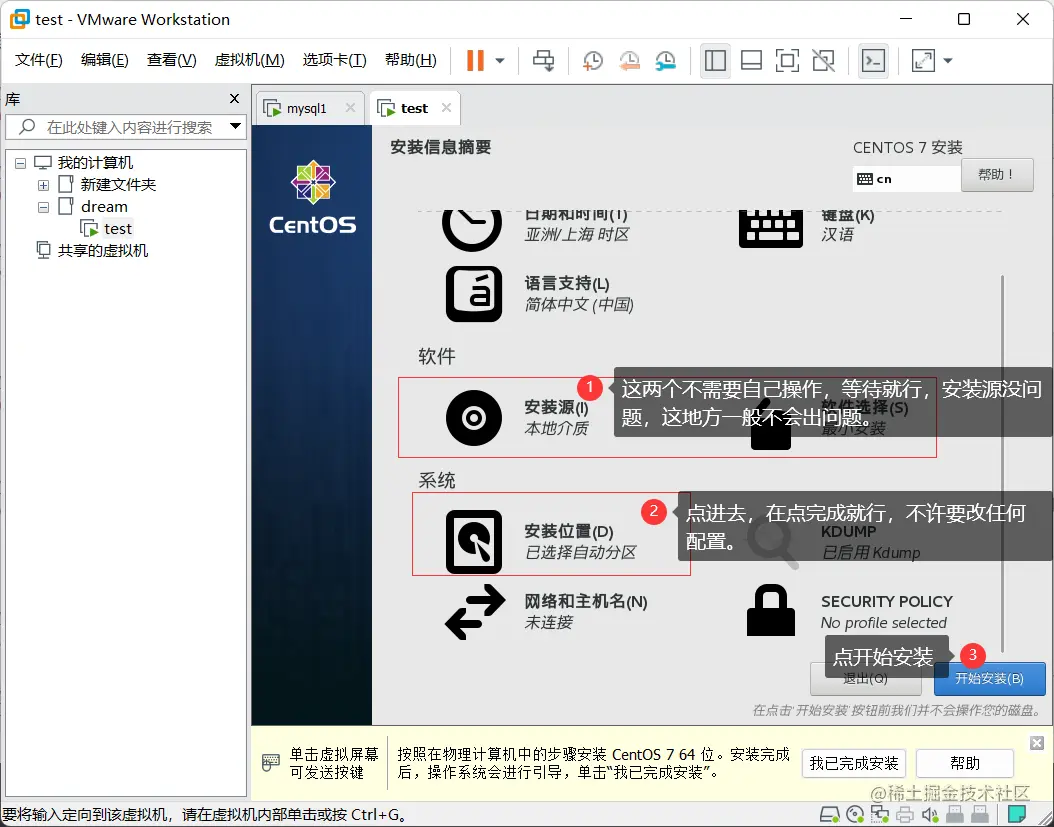Click the sound card status bar icon
Screen dimensions: 1054x827
pos(930,815)
